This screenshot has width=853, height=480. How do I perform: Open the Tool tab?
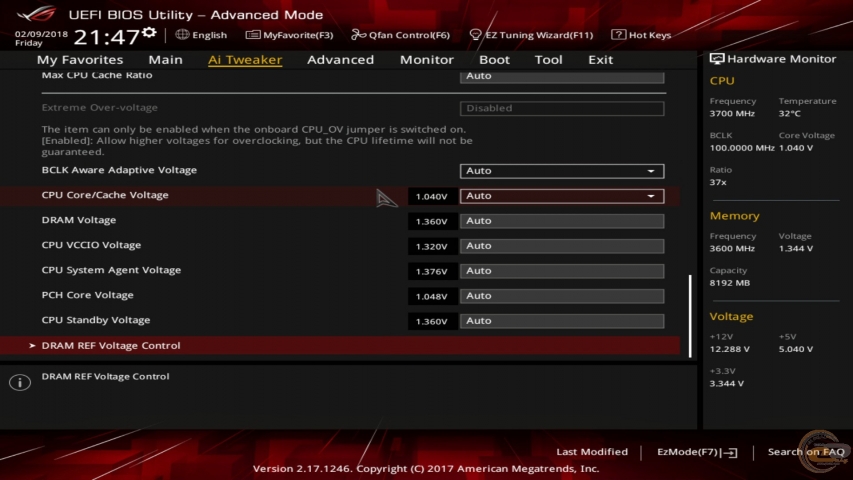pos(548,59)
